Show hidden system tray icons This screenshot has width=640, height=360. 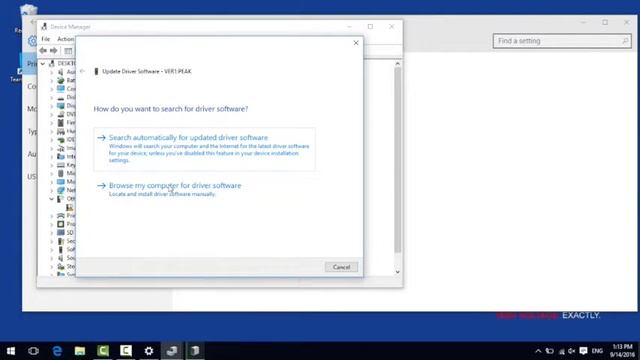(538, 351)
